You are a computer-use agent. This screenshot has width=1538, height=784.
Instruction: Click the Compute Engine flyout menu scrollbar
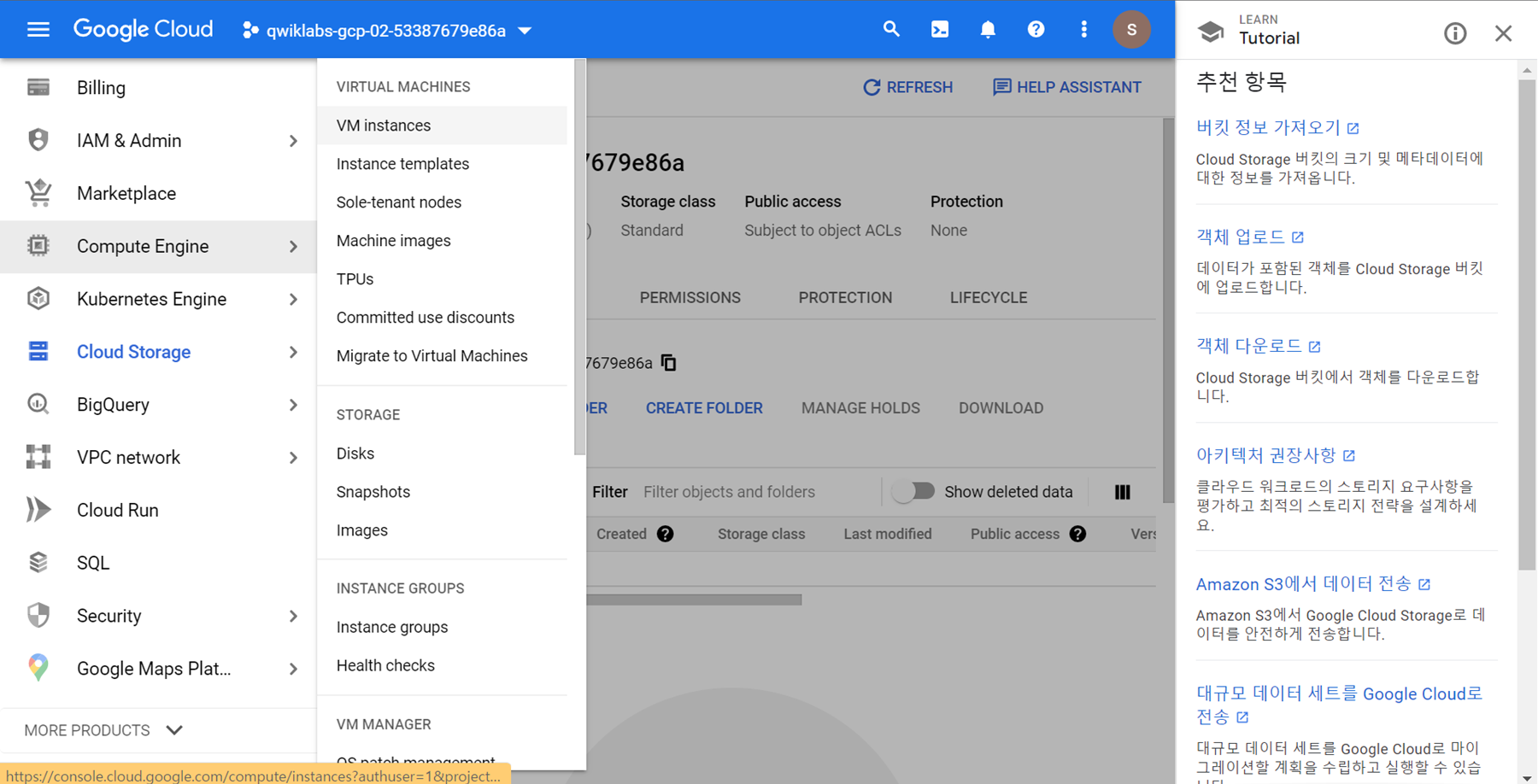tap(579, 257)
